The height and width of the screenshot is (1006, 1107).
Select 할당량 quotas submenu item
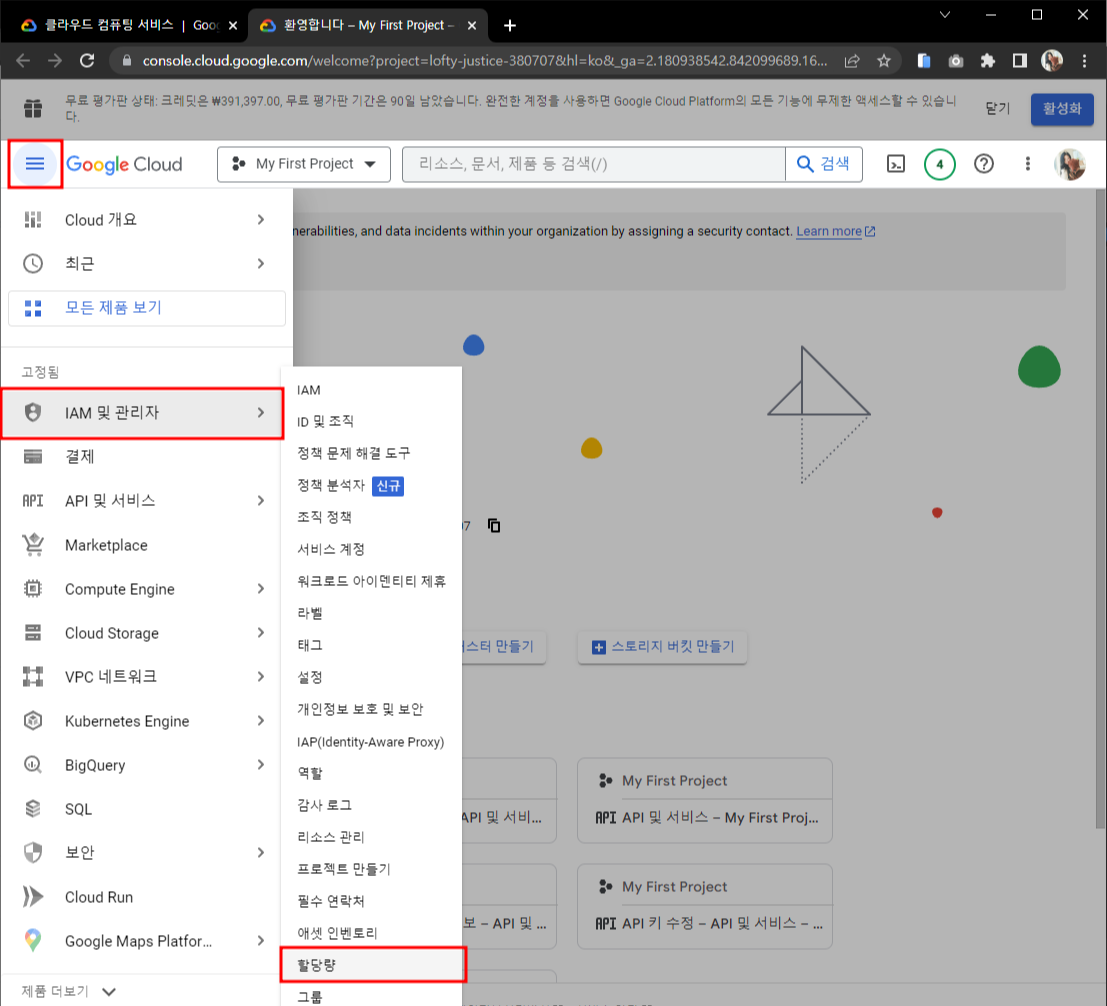[373, 964]
